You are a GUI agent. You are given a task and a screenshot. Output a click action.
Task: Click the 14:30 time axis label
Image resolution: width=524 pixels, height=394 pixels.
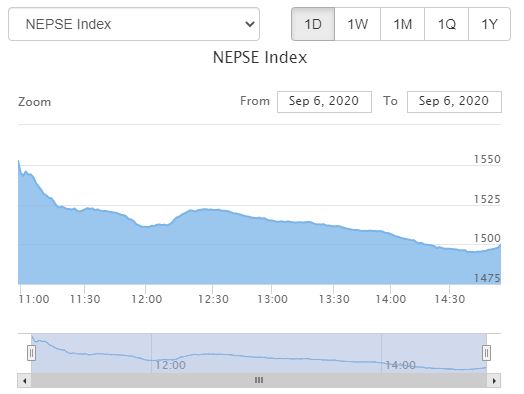tap(449, 299)
